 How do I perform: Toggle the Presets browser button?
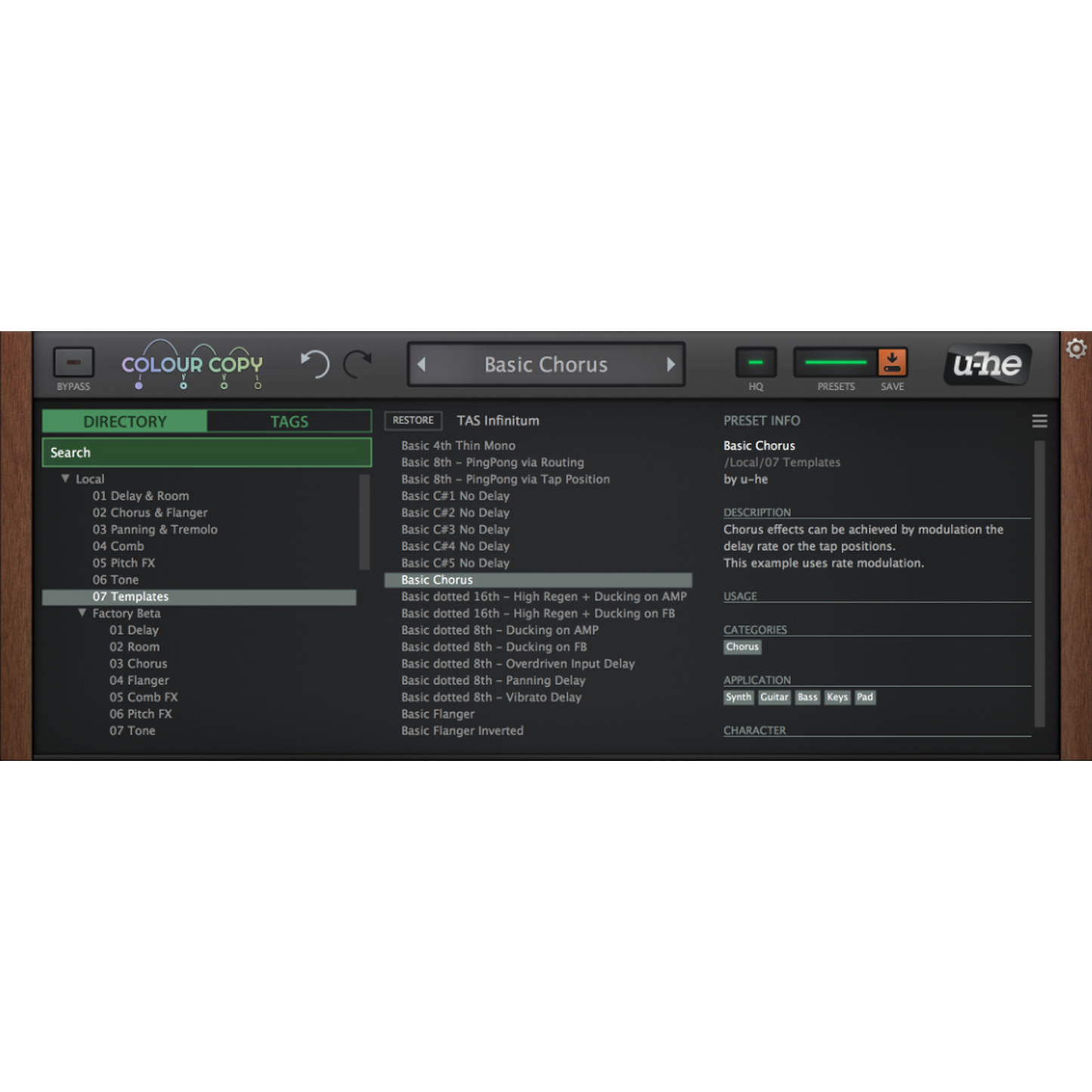[835, 363]
